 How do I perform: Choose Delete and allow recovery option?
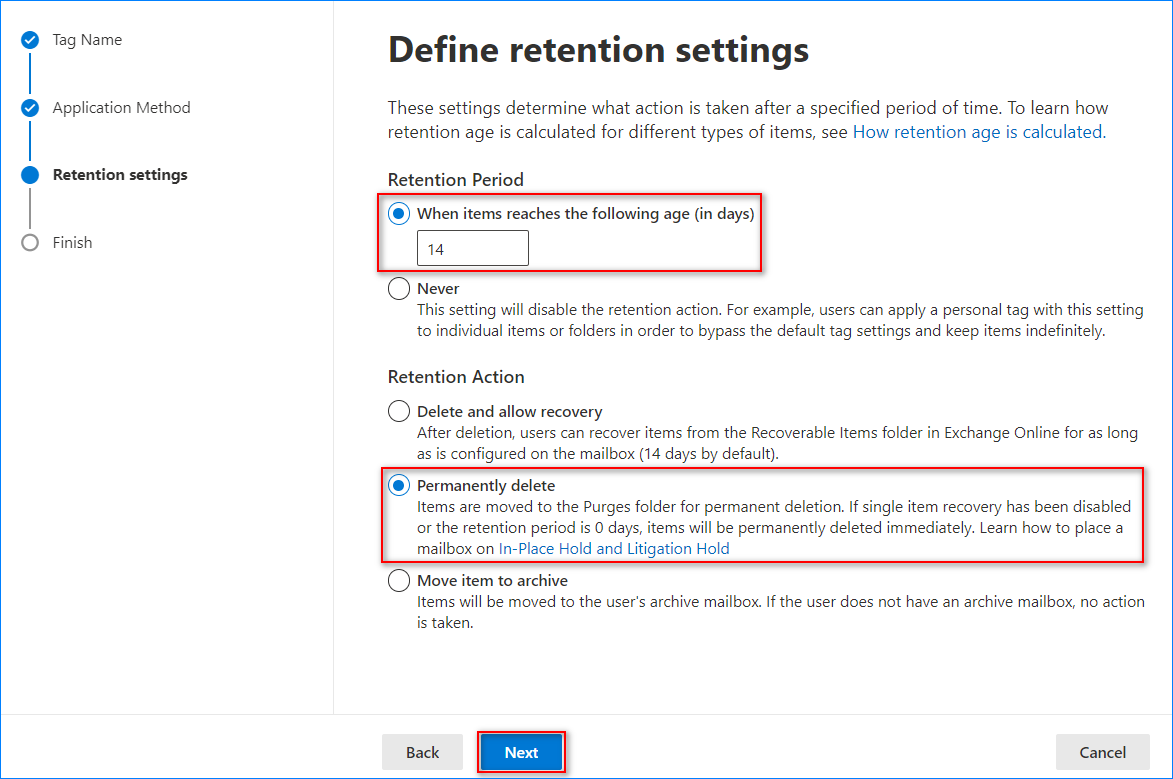[x=399, y=412]
